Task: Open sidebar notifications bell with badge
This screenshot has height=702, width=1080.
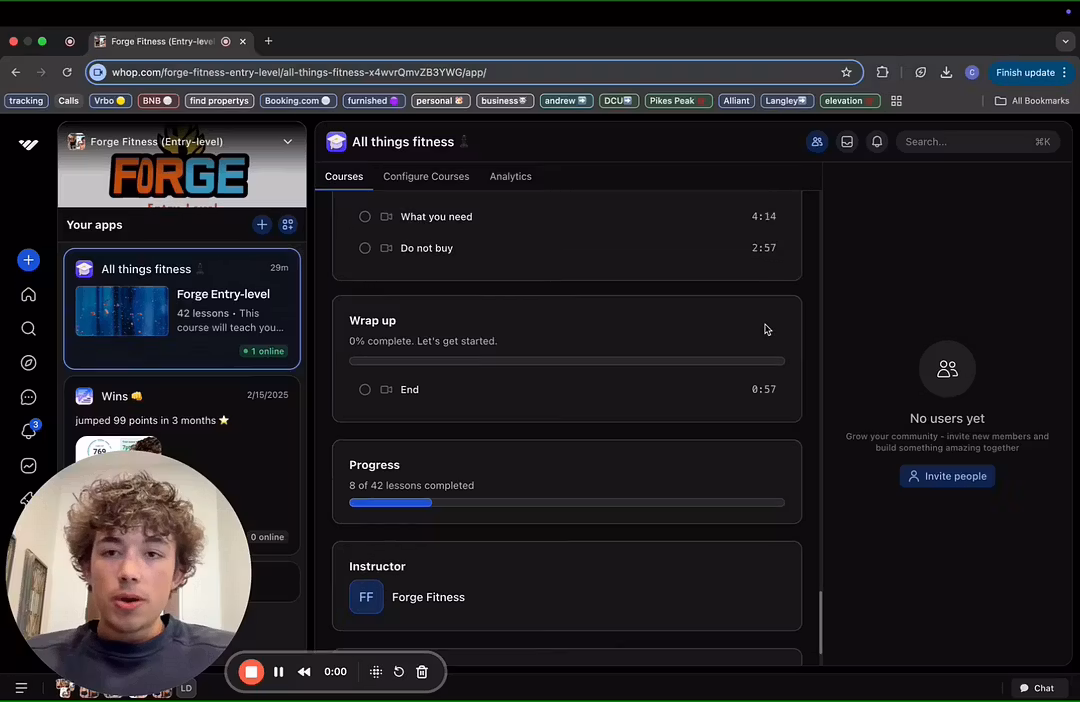Action: tap(28, 432)
